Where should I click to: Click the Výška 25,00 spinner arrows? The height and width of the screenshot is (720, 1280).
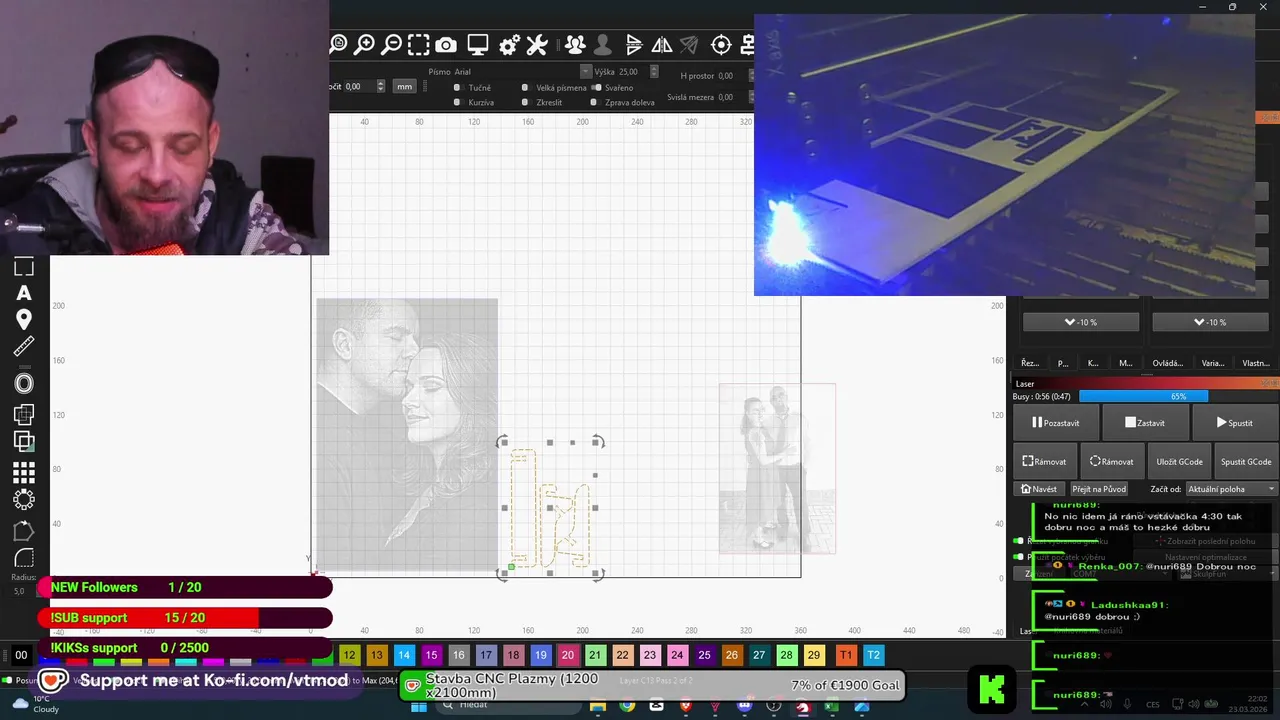tap(654, 72)
